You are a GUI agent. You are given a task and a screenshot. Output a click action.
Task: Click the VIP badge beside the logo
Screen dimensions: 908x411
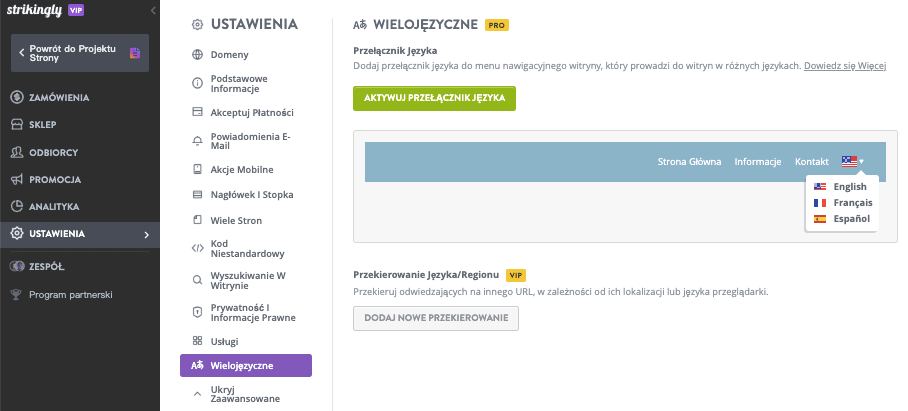point(76,10)
